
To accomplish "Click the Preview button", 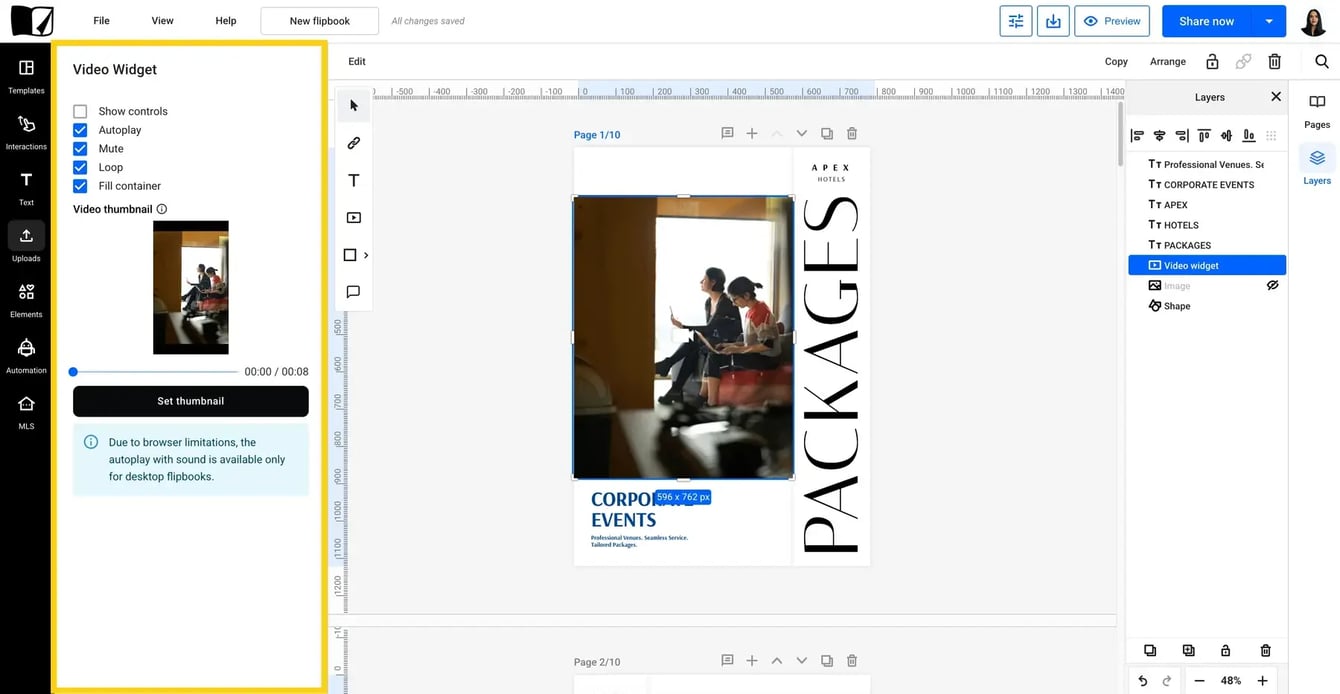I will click(x=1112, y=21).
